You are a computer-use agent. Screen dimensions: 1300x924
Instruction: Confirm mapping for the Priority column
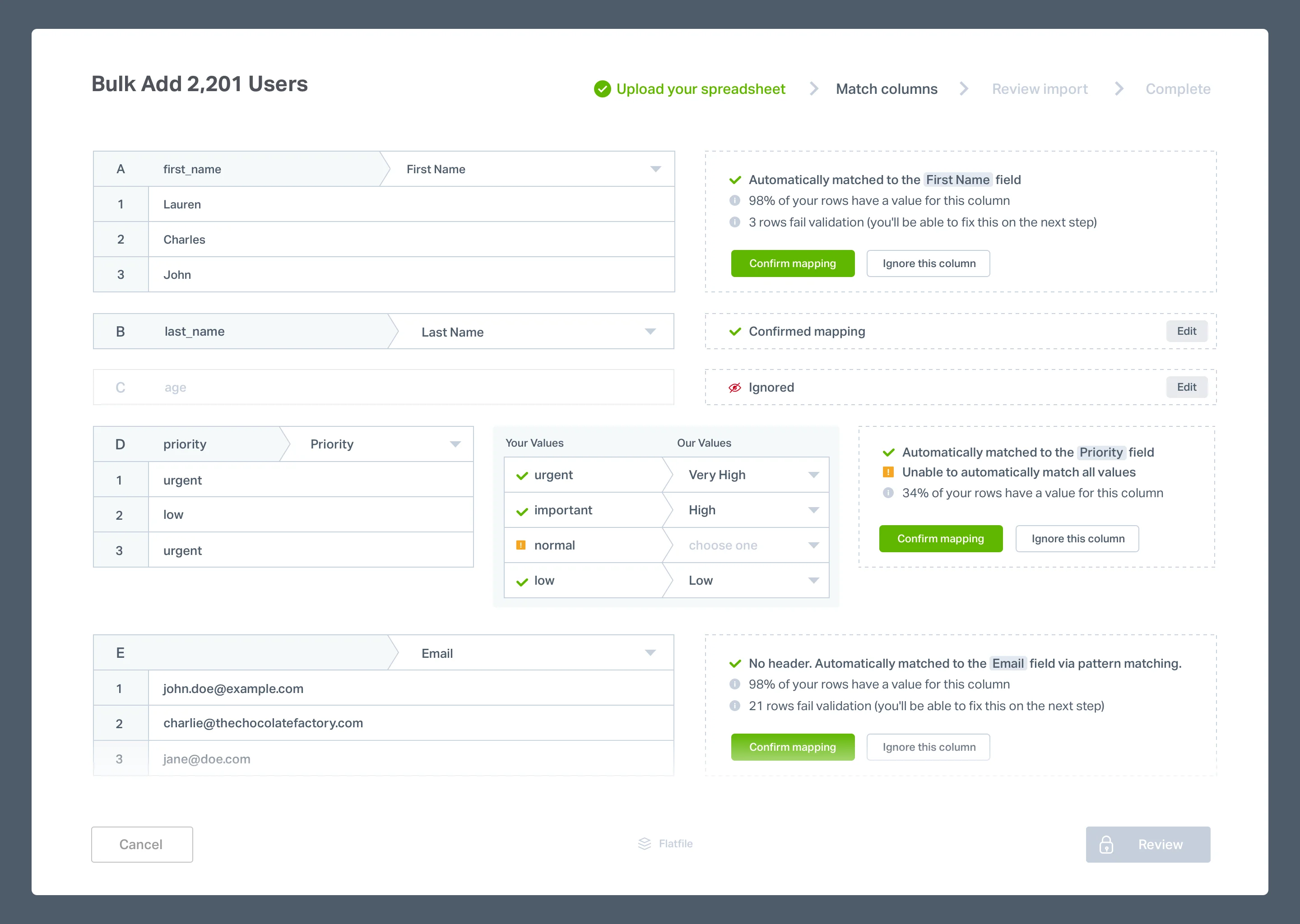tap(940, 538)
